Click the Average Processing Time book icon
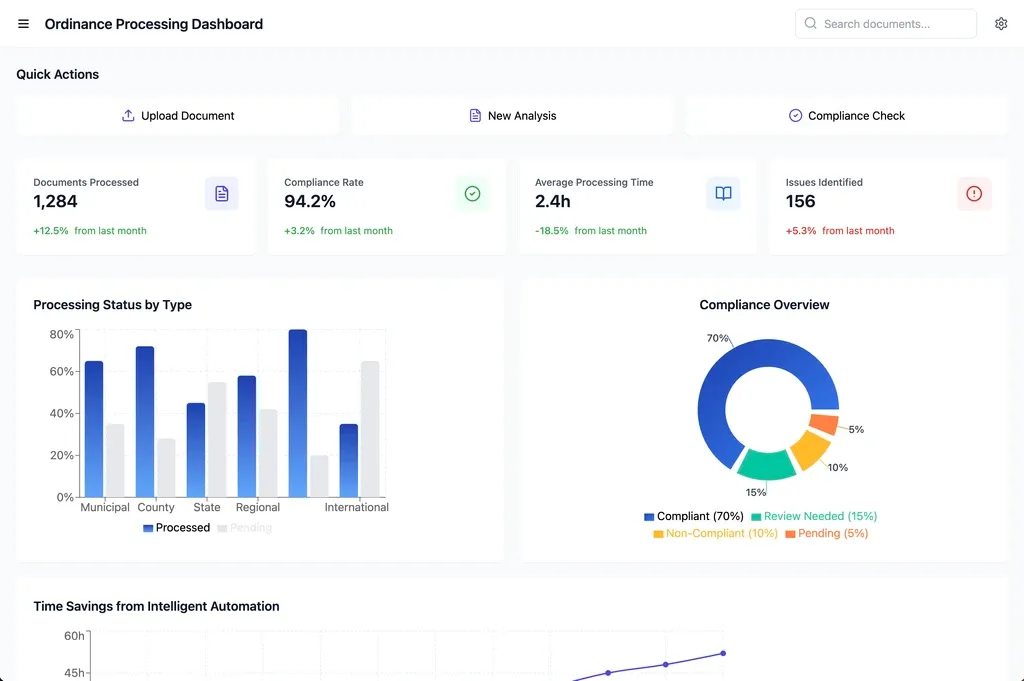This screenshot has width=1024, height=681. [723, 194]
